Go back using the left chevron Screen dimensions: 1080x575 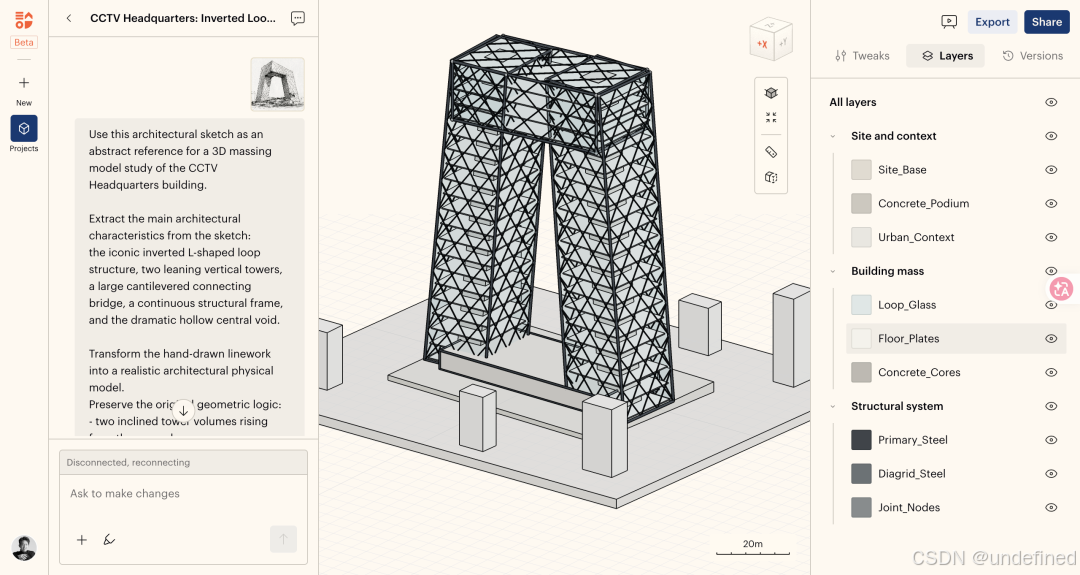coord(69,19)
